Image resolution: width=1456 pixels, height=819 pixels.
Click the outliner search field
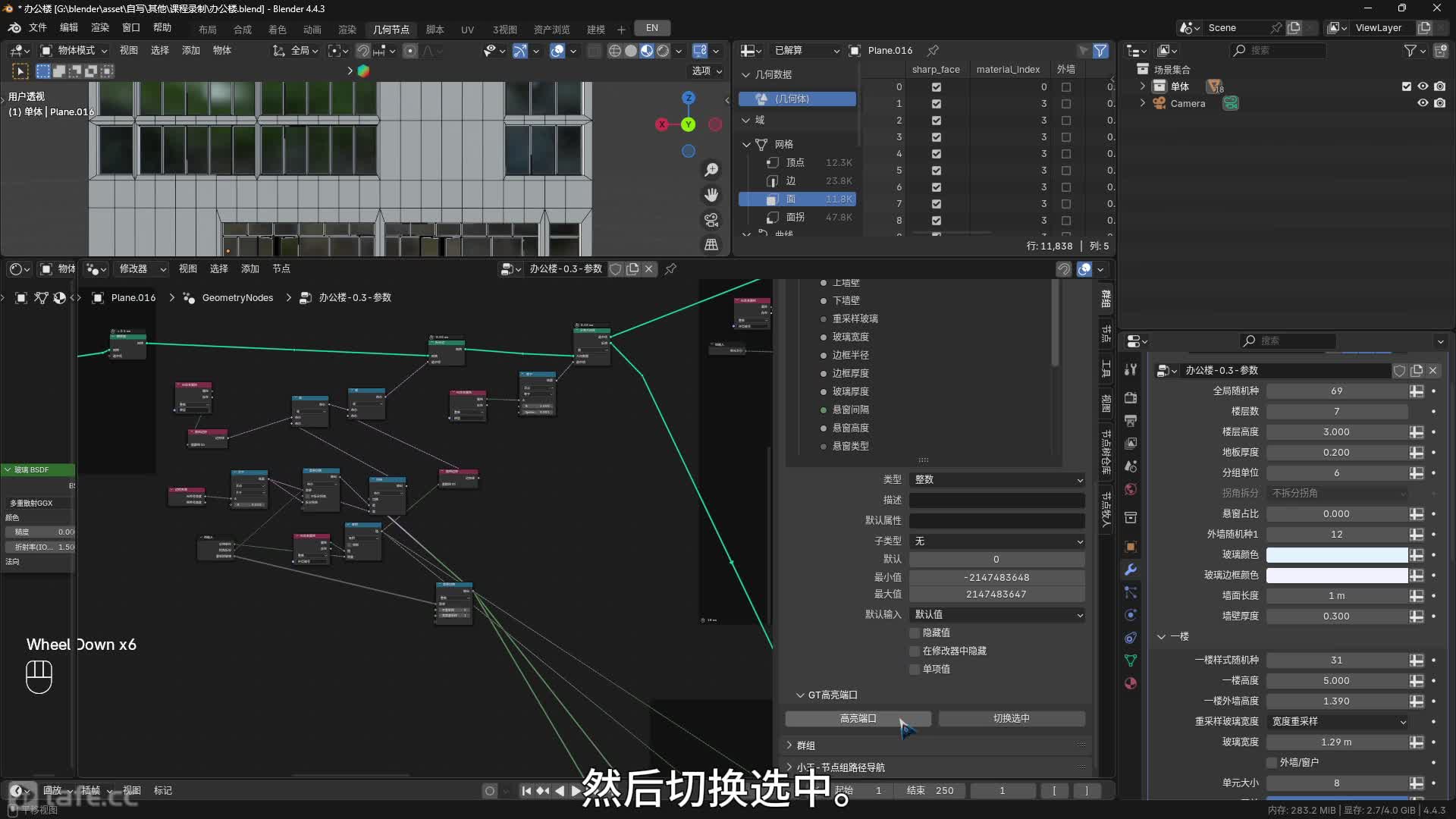1278,51
